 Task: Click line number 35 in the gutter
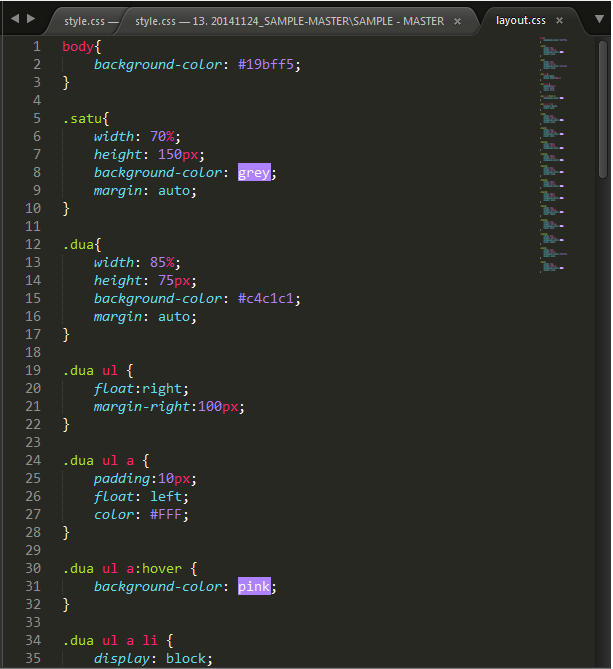33,658
